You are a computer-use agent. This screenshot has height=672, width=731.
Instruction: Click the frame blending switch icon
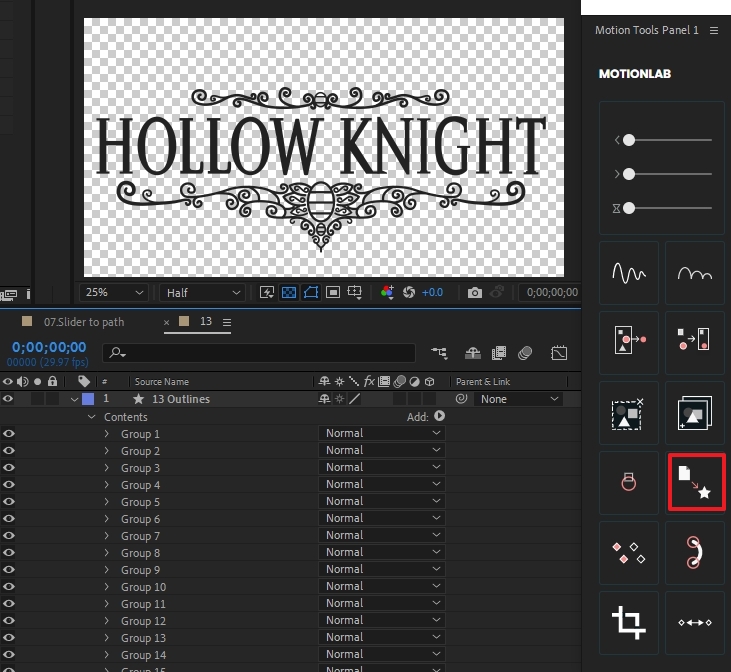point(499,353)
